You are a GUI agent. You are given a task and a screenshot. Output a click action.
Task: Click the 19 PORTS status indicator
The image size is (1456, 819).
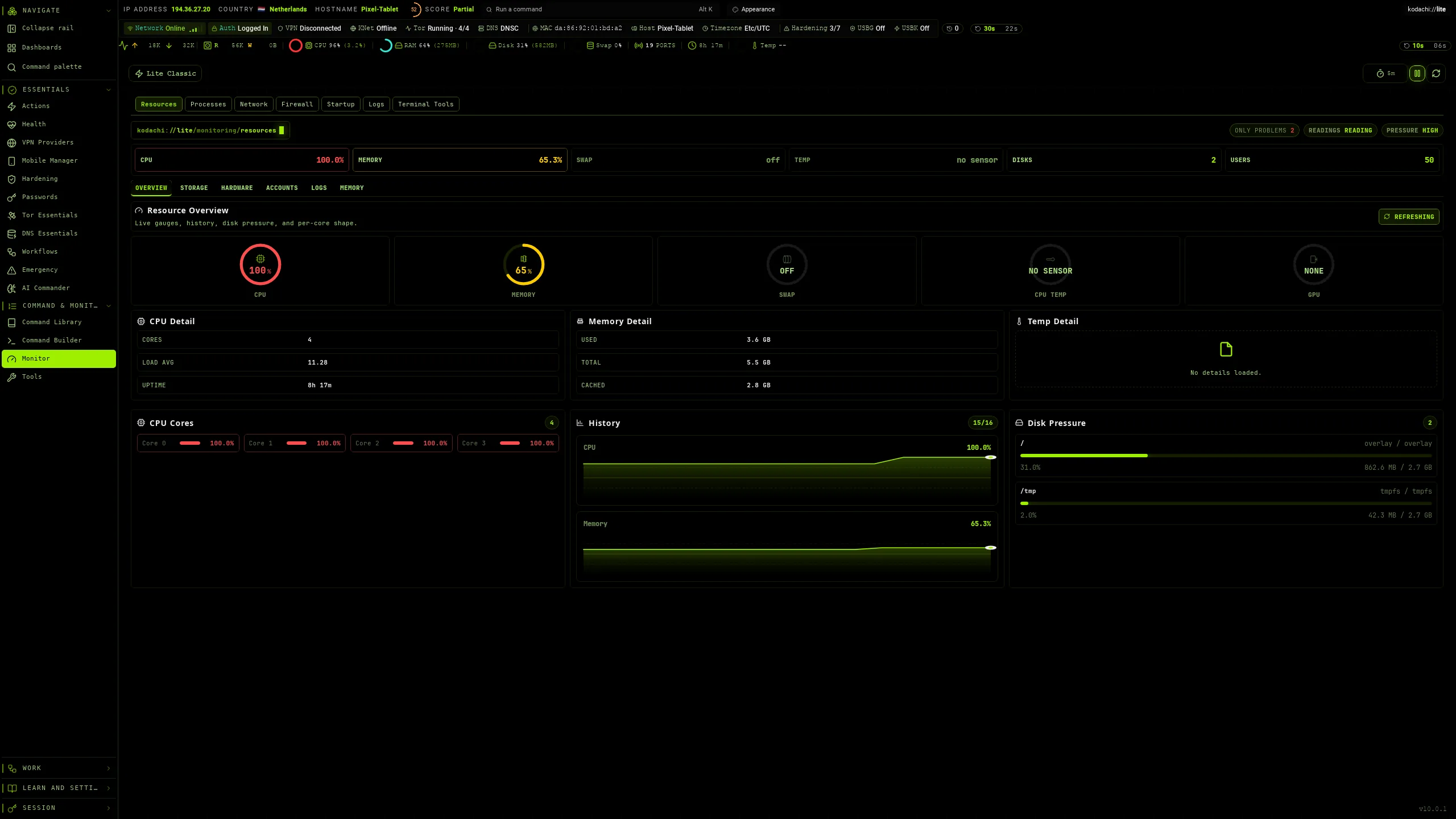click(x=655, y=45)
